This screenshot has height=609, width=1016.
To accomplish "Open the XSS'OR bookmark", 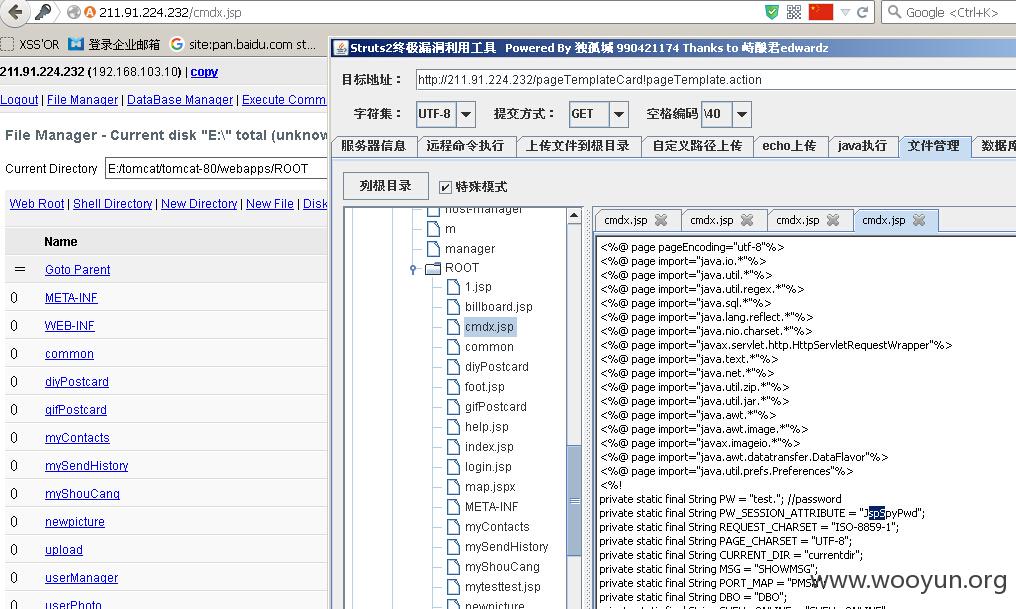I will coord(30,44).
